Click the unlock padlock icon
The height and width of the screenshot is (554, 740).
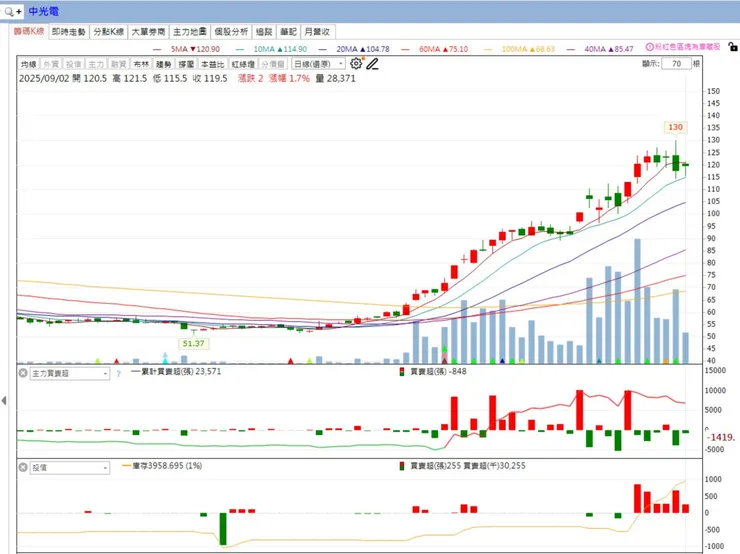732,47
